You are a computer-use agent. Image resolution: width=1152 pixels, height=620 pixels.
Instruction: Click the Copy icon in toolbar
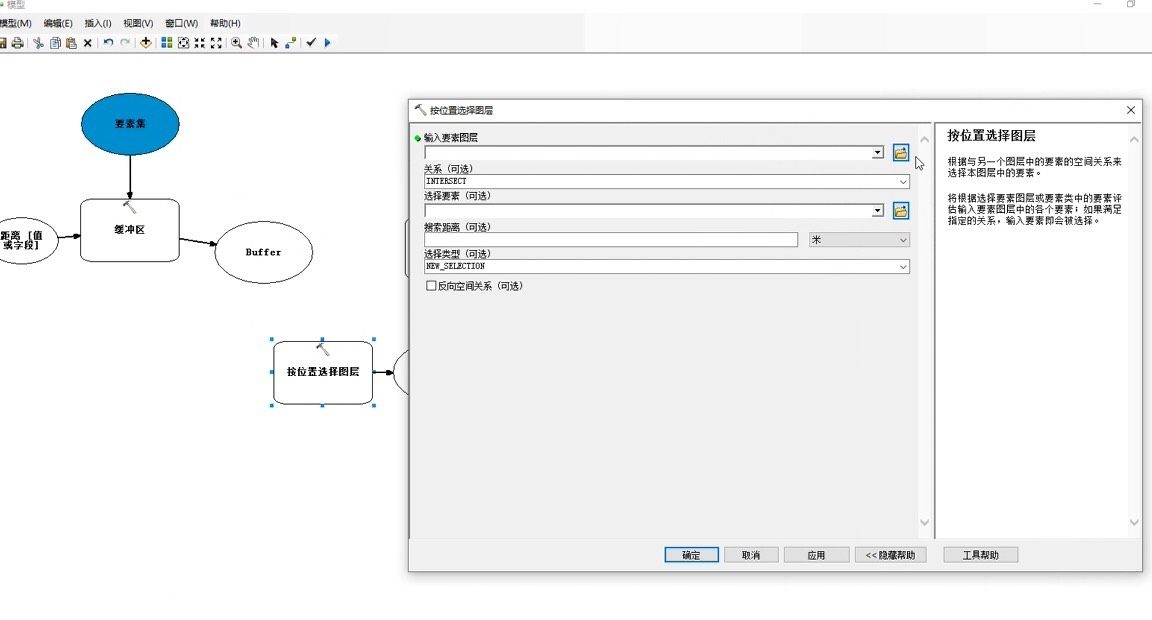tap(55, 43)
